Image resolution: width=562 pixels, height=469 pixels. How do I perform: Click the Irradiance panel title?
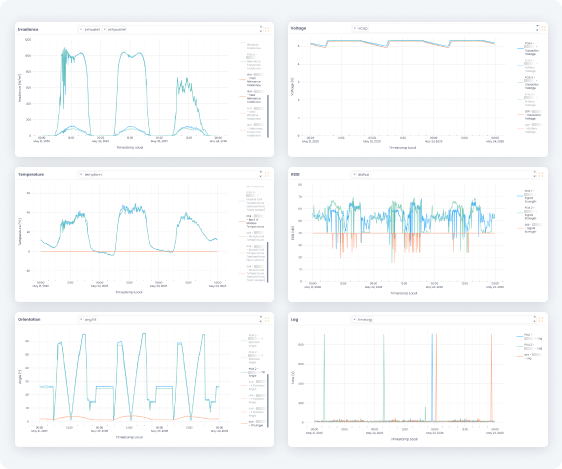(28, 29)
